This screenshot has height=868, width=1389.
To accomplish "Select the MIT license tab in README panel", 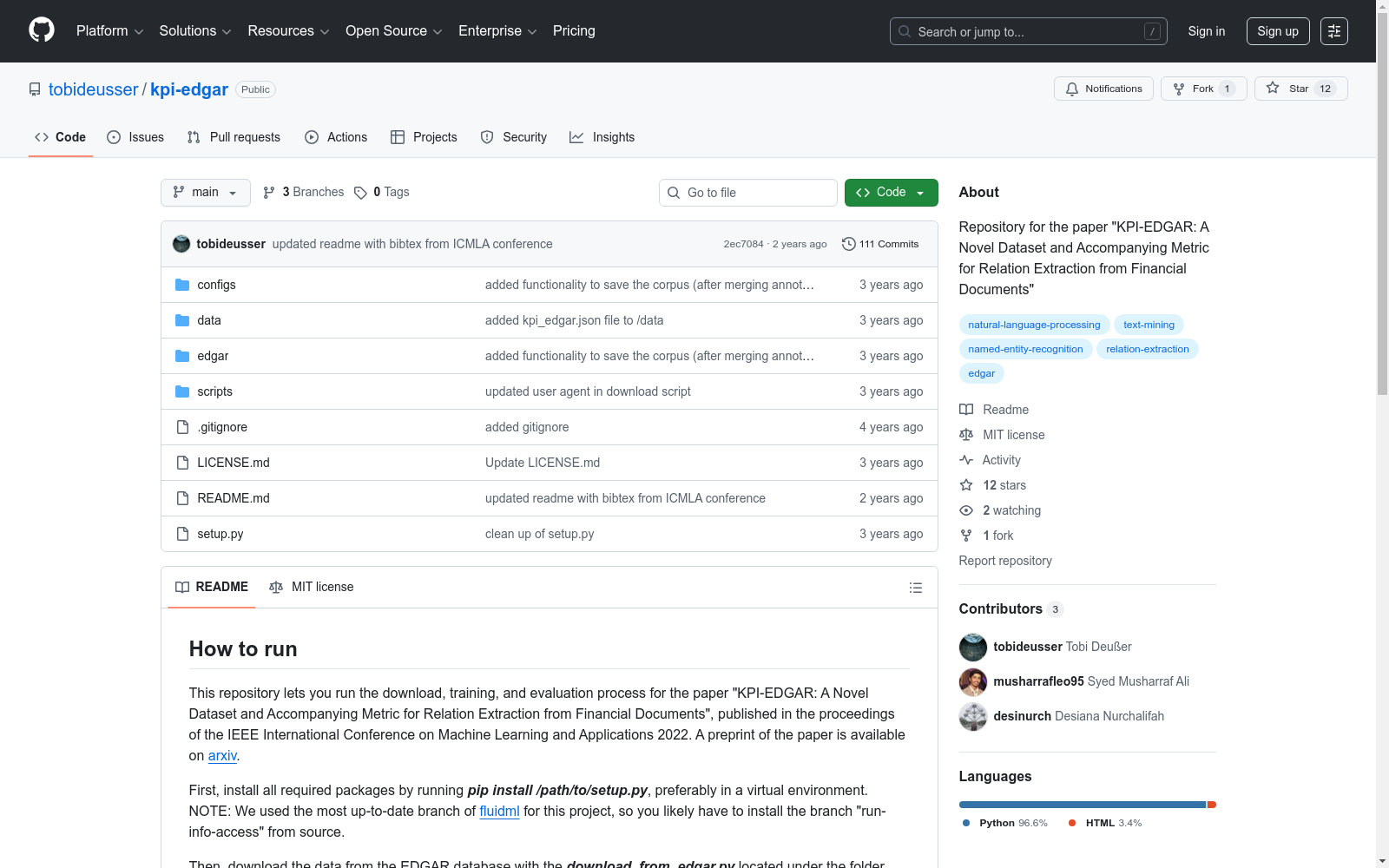I will coord(312,587).
